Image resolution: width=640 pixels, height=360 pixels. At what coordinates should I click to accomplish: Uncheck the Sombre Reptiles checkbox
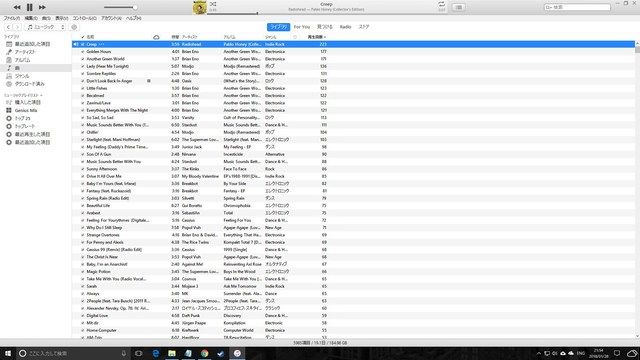point(82,74)
